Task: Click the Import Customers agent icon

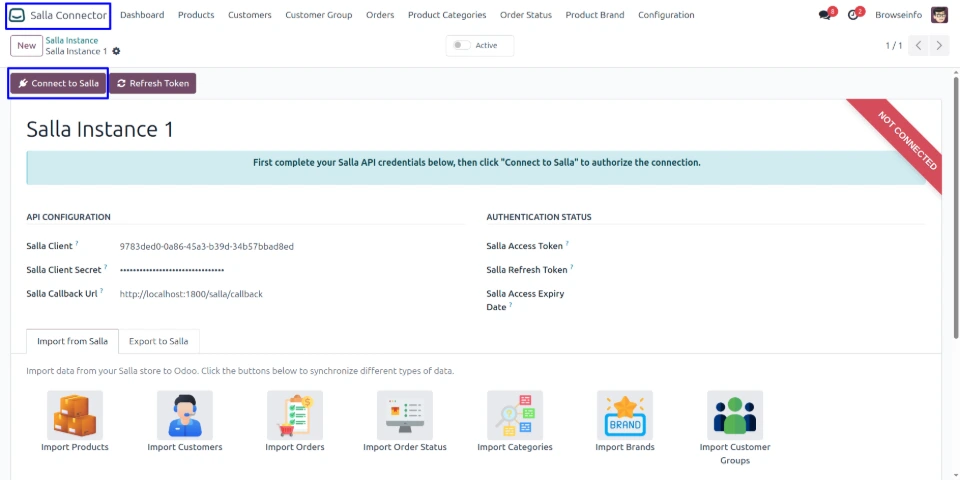Action: point(185,415)
